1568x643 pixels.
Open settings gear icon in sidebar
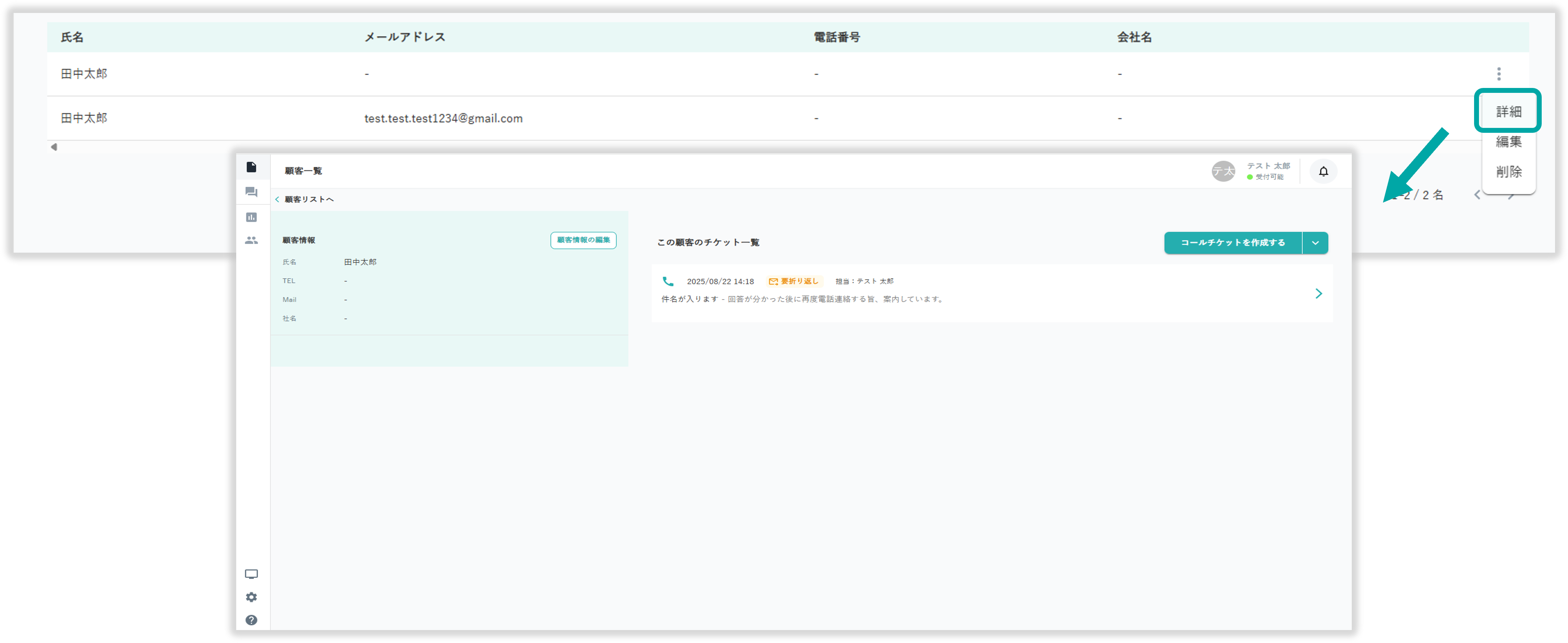pos(251,597)
